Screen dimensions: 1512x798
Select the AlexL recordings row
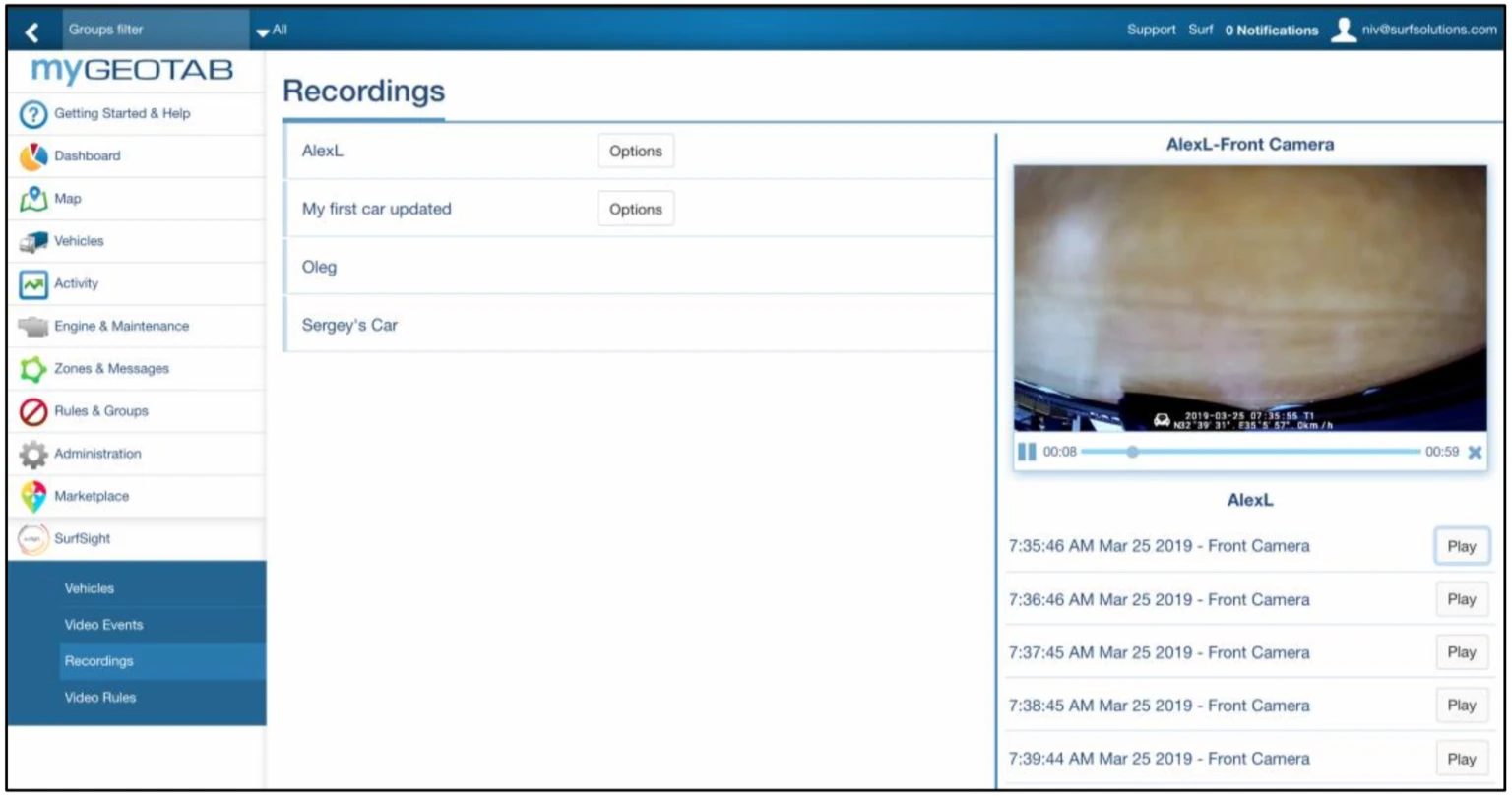(x=639, y=152)
